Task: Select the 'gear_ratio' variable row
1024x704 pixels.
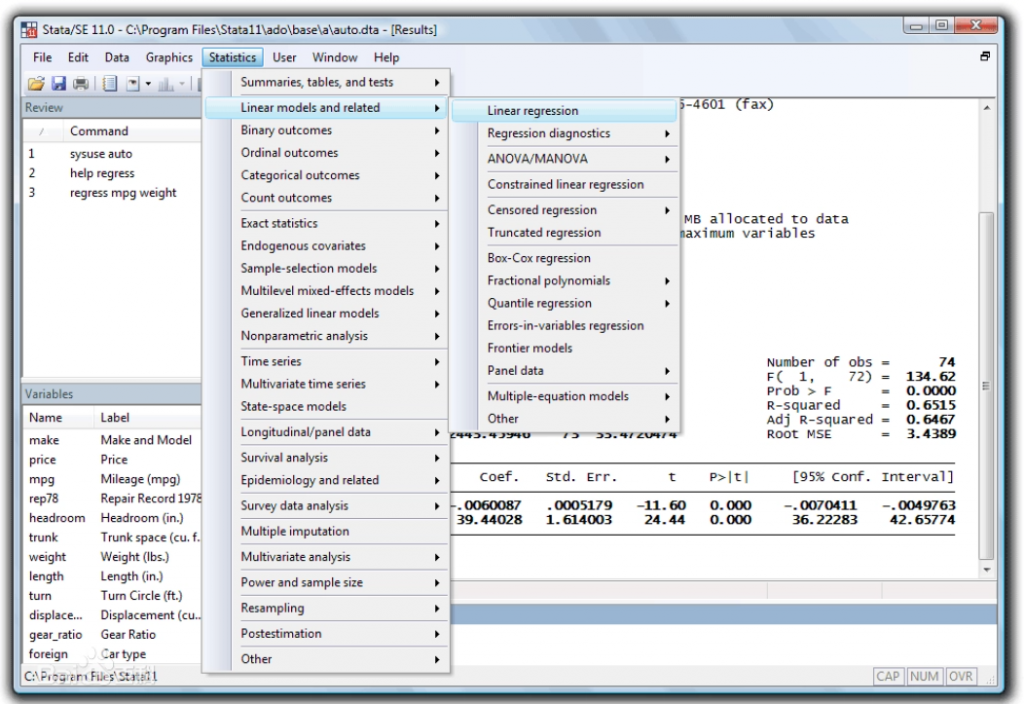Action: coord(112,635)
